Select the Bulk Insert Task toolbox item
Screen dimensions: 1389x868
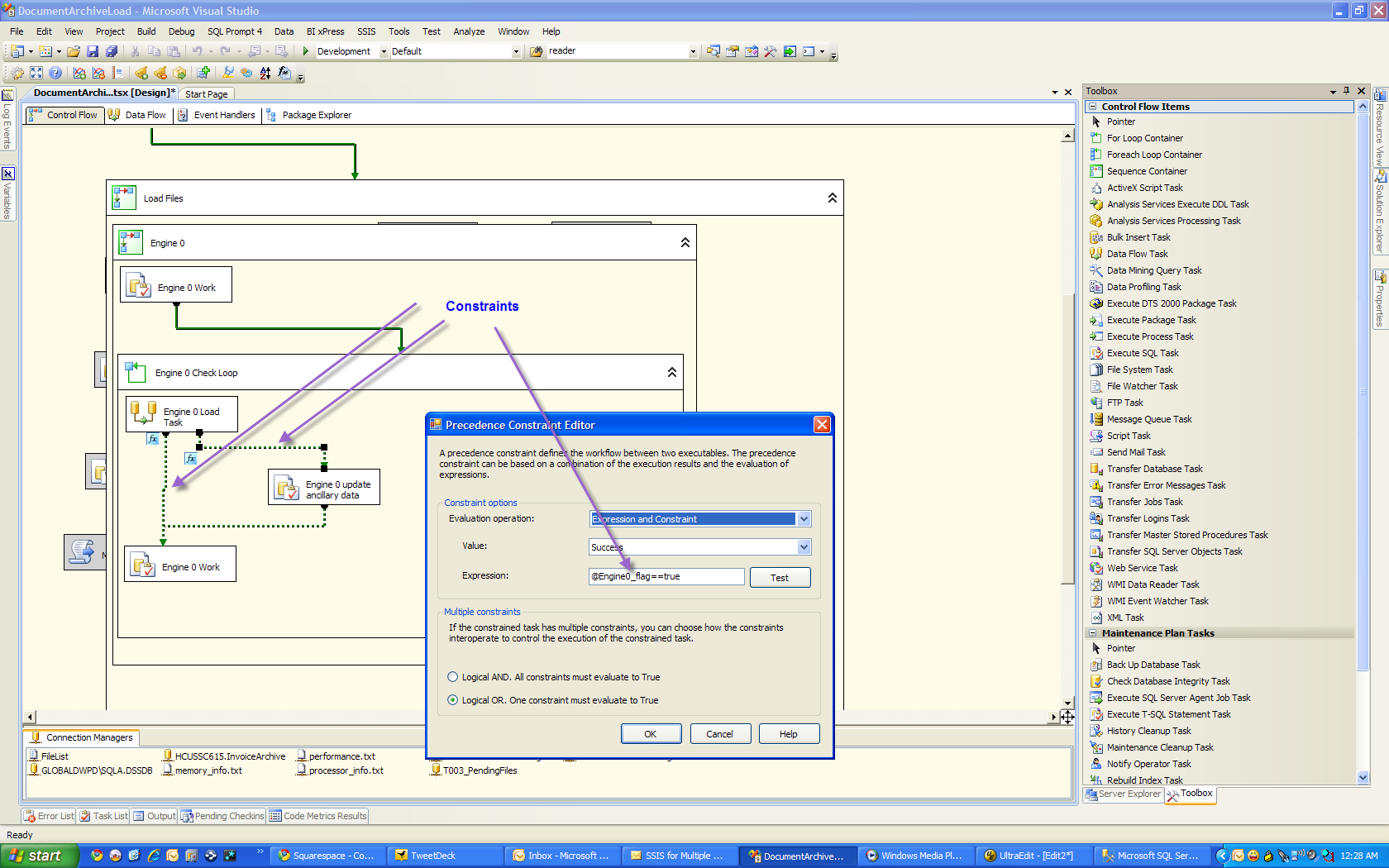[x=1138, y=237]
